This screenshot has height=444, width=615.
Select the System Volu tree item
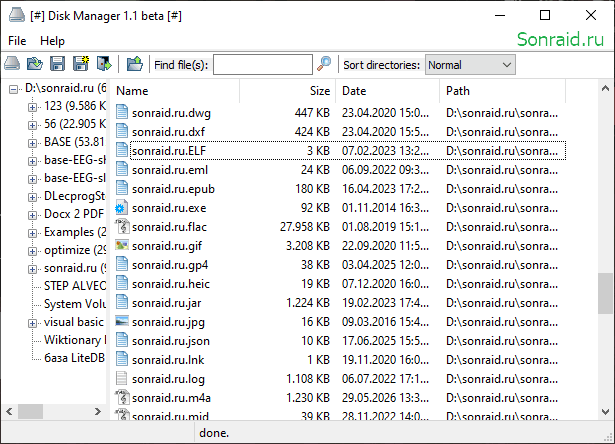[x=75, y=304]
